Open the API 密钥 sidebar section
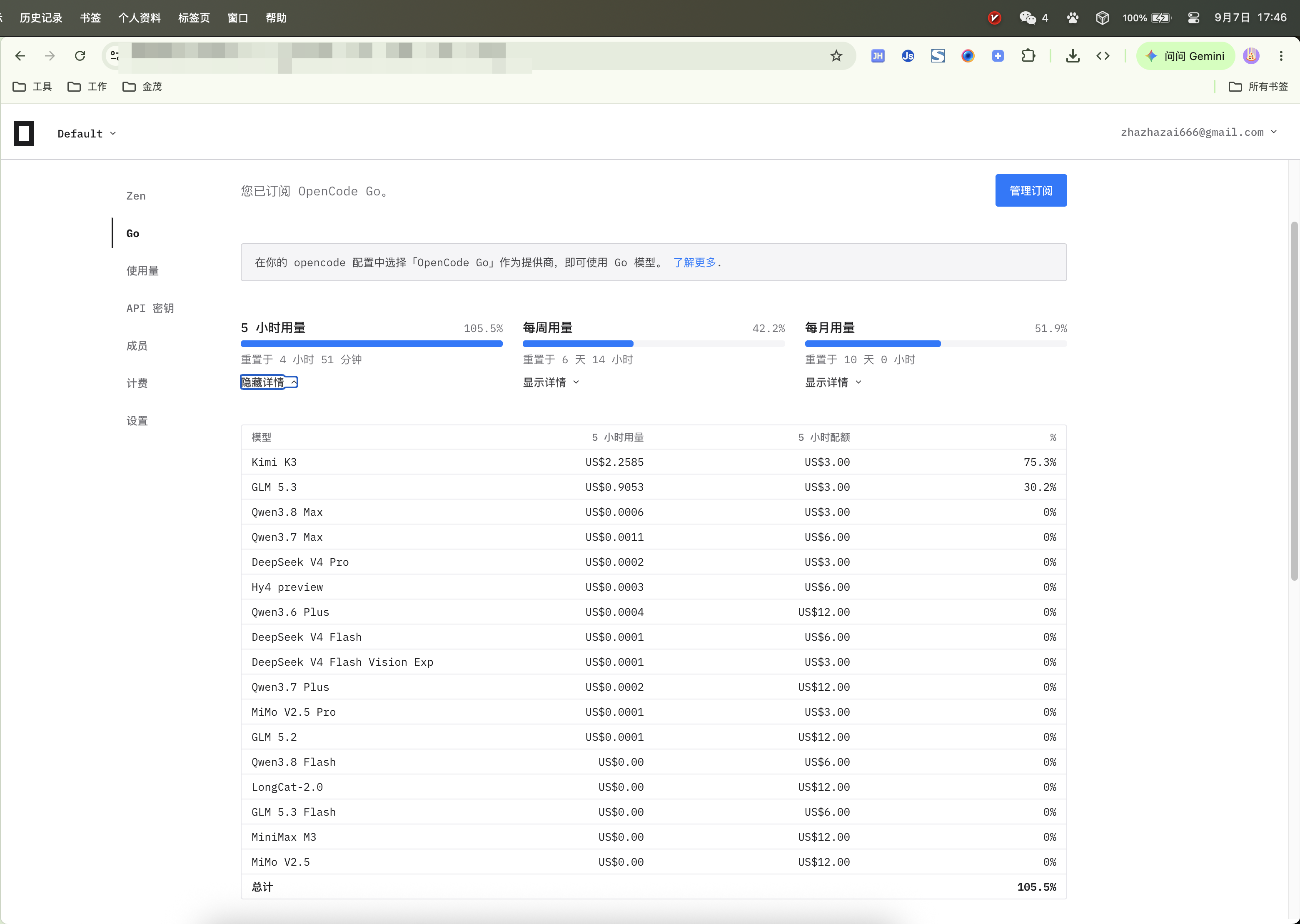The height and width of the screenshot is (924, 1300). pyautogui.click(x=150, y=308)
